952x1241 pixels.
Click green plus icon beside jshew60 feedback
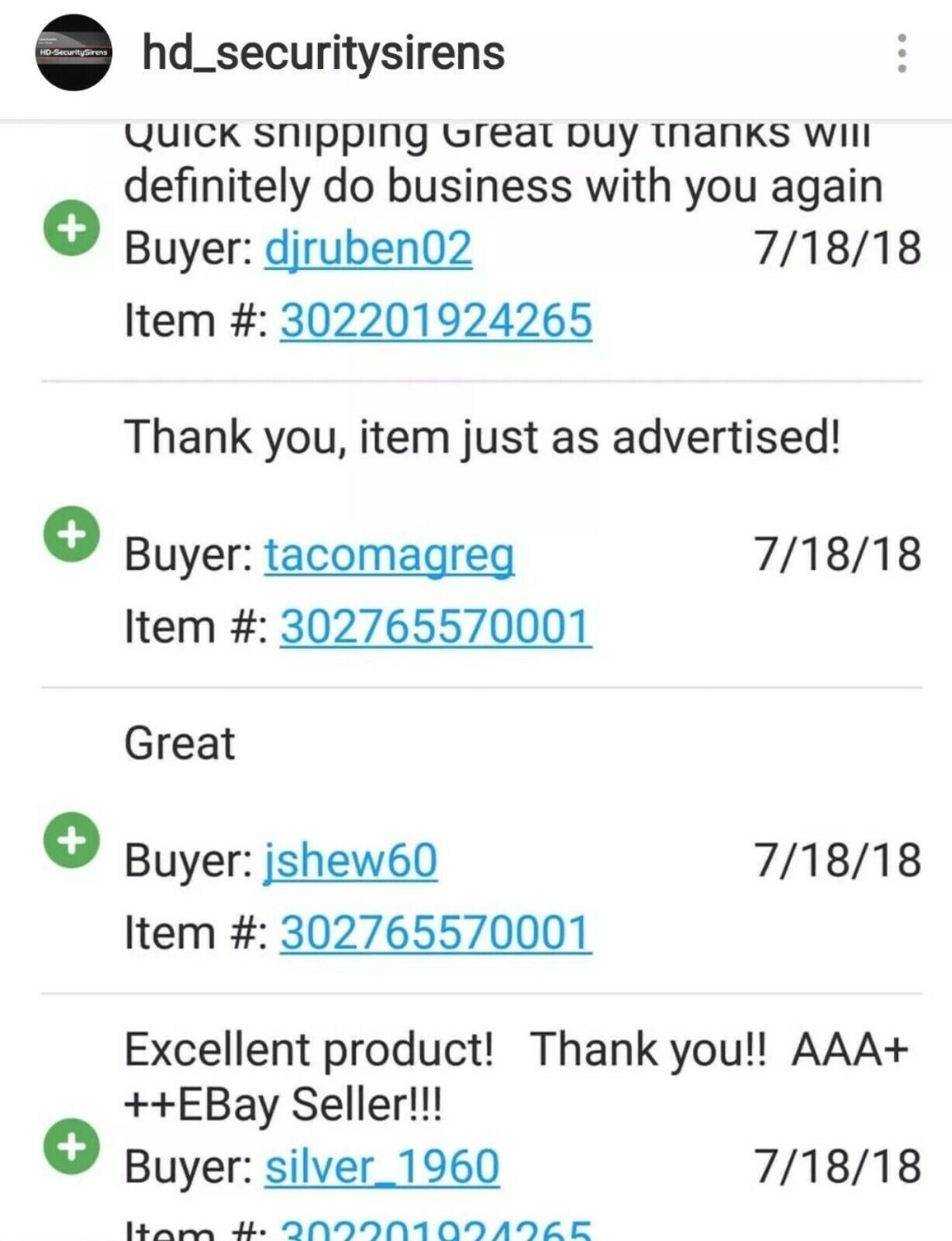(71, 839)
